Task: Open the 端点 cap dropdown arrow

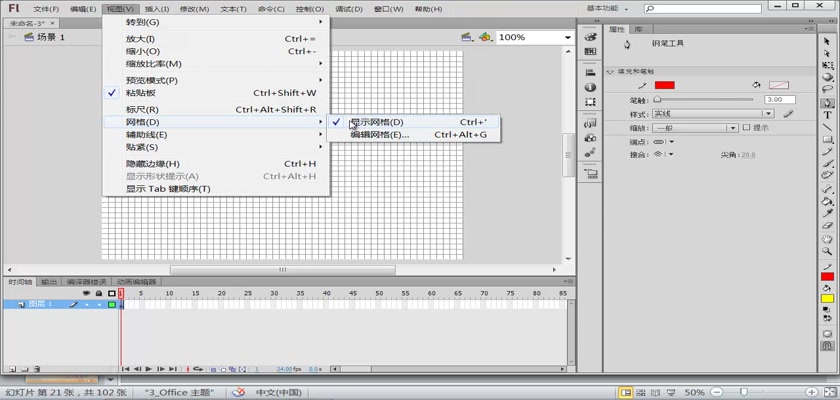Action: click(x=671, y=142)
